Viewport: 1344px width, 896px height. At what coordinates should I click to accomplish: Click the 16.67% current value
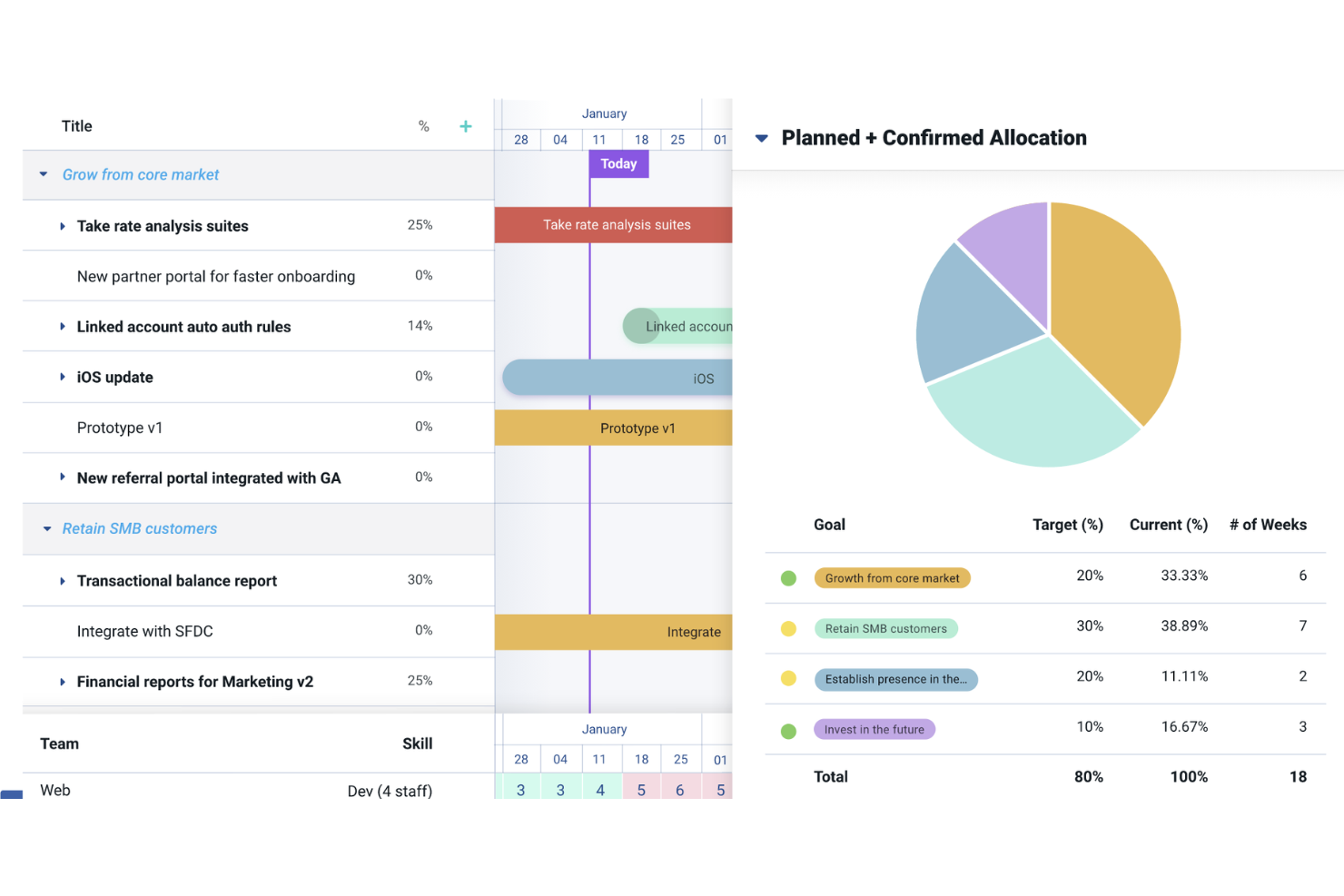tap(1184, 726)
